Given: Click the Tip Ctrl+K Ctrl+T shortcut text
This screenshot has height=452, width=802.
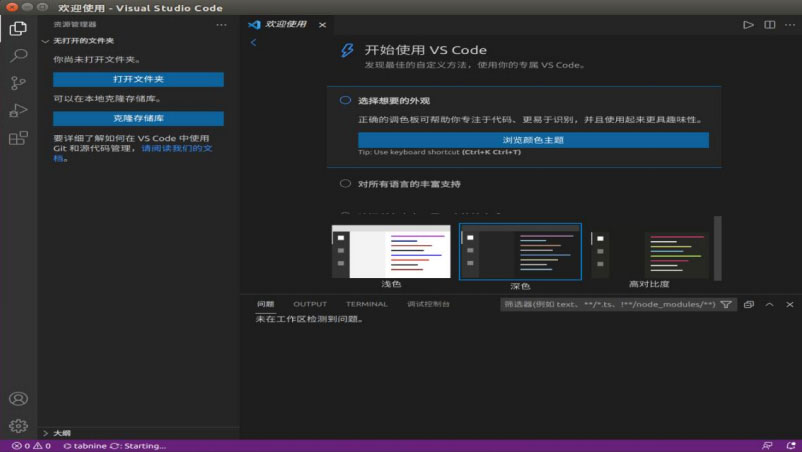Looking at the screenshot, I should (x=439, y=152).
